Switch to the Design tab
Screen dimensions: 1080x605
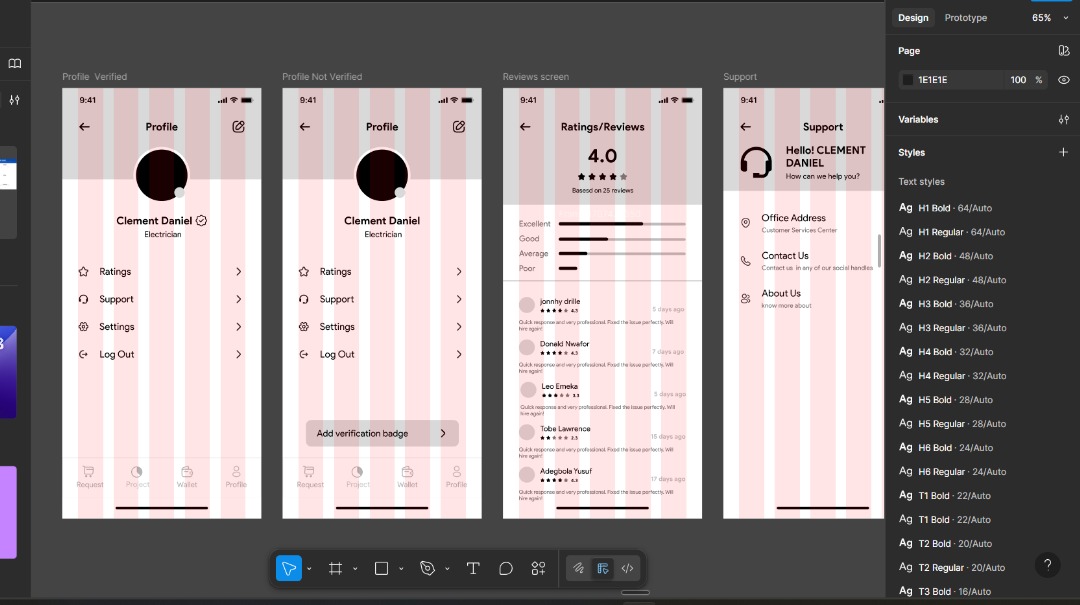tap(913, 18)
